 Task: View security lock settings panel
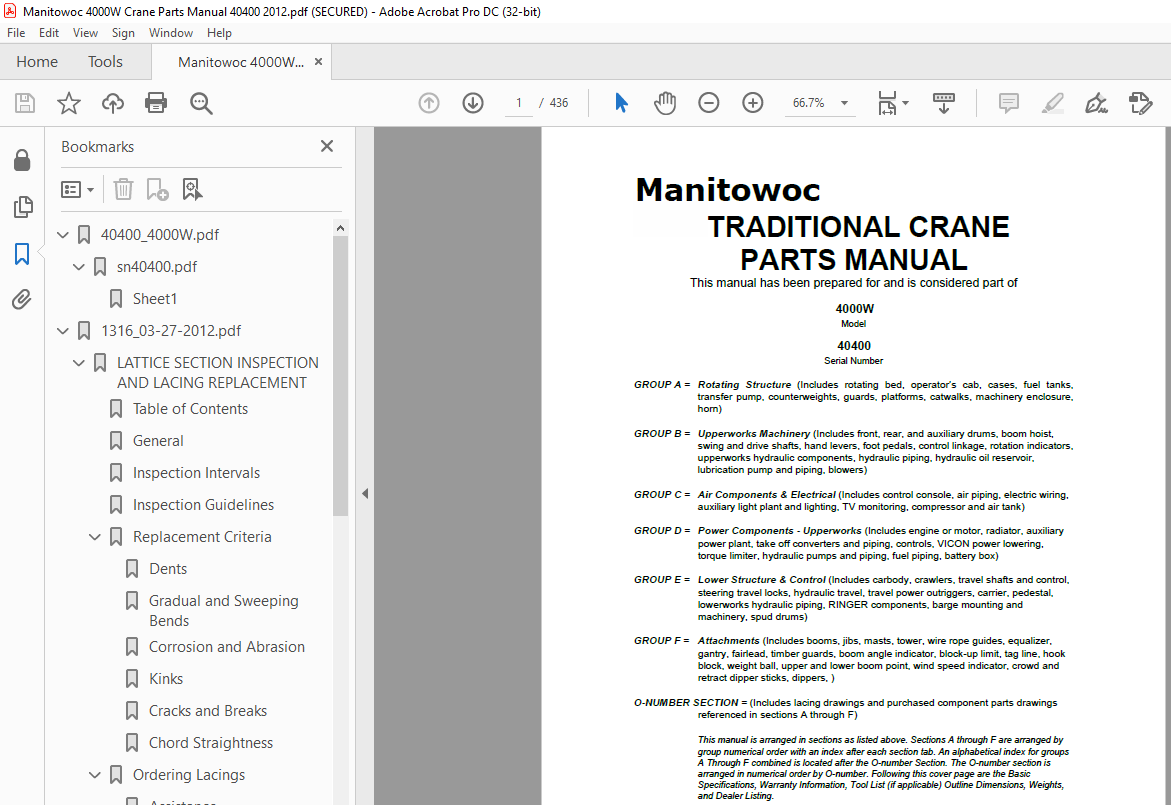point(22,160)
